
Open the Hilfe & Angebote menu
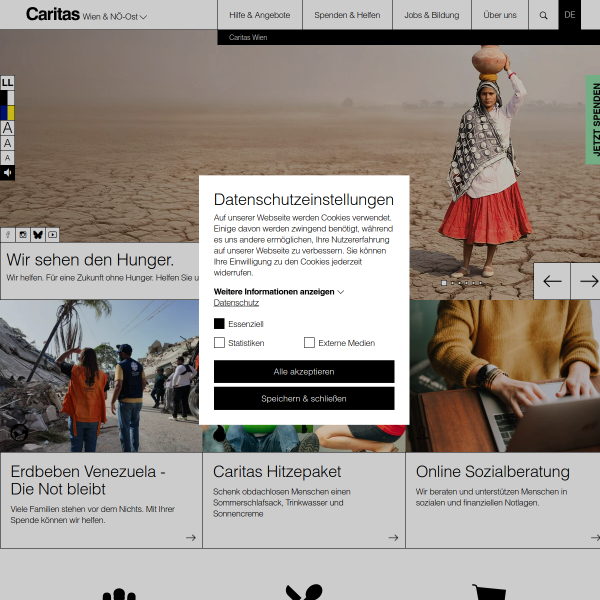[x=260, y=15]
